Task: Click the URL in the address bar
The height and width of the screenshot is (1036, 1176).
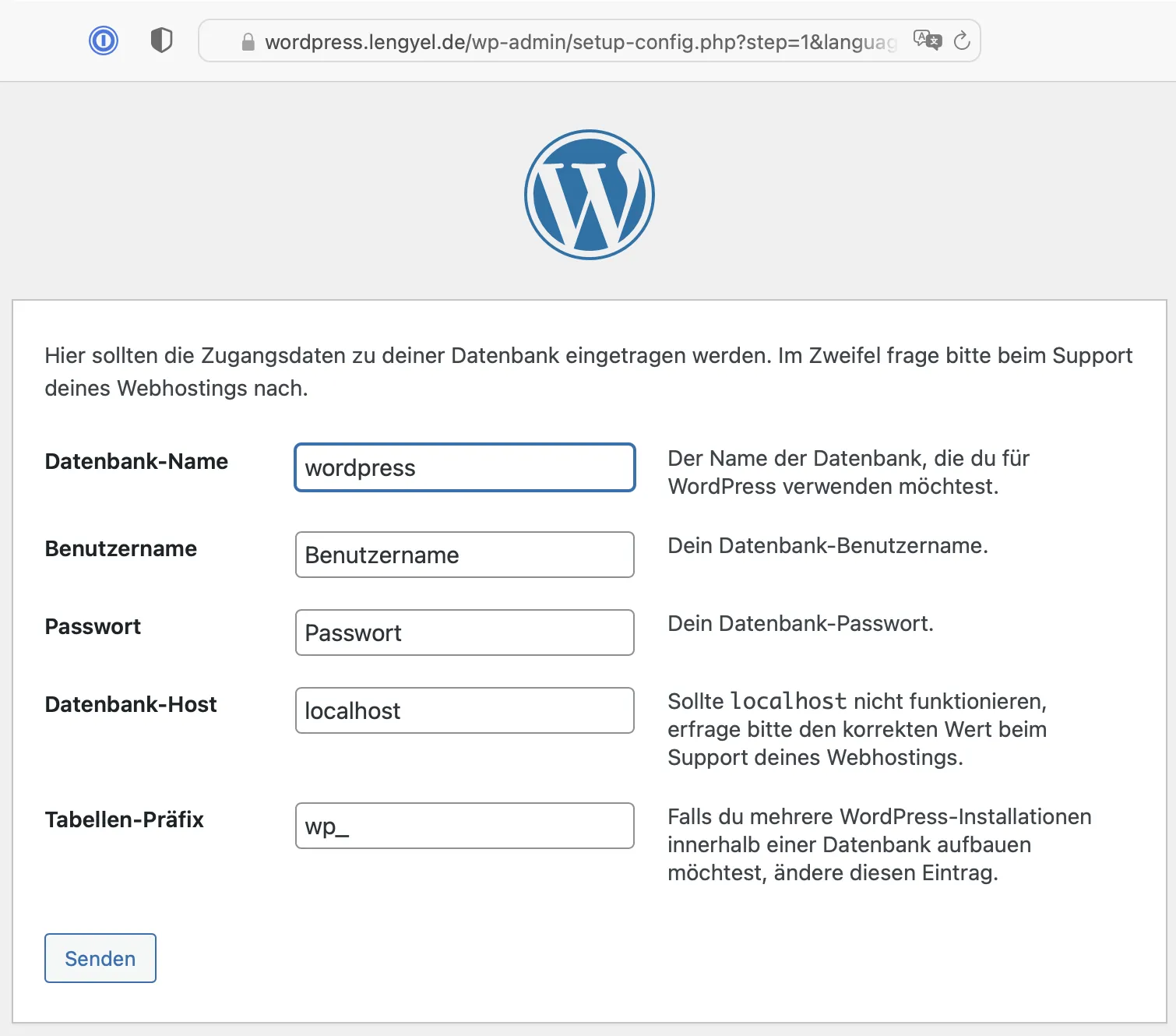Action: point(580,42)
